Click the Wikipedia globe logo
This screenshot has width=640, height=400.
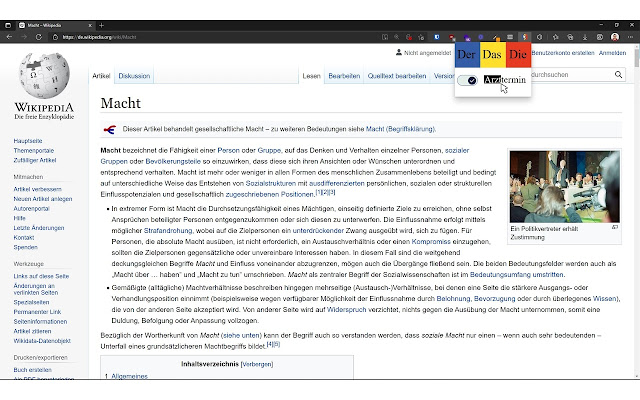coord(44,75)
